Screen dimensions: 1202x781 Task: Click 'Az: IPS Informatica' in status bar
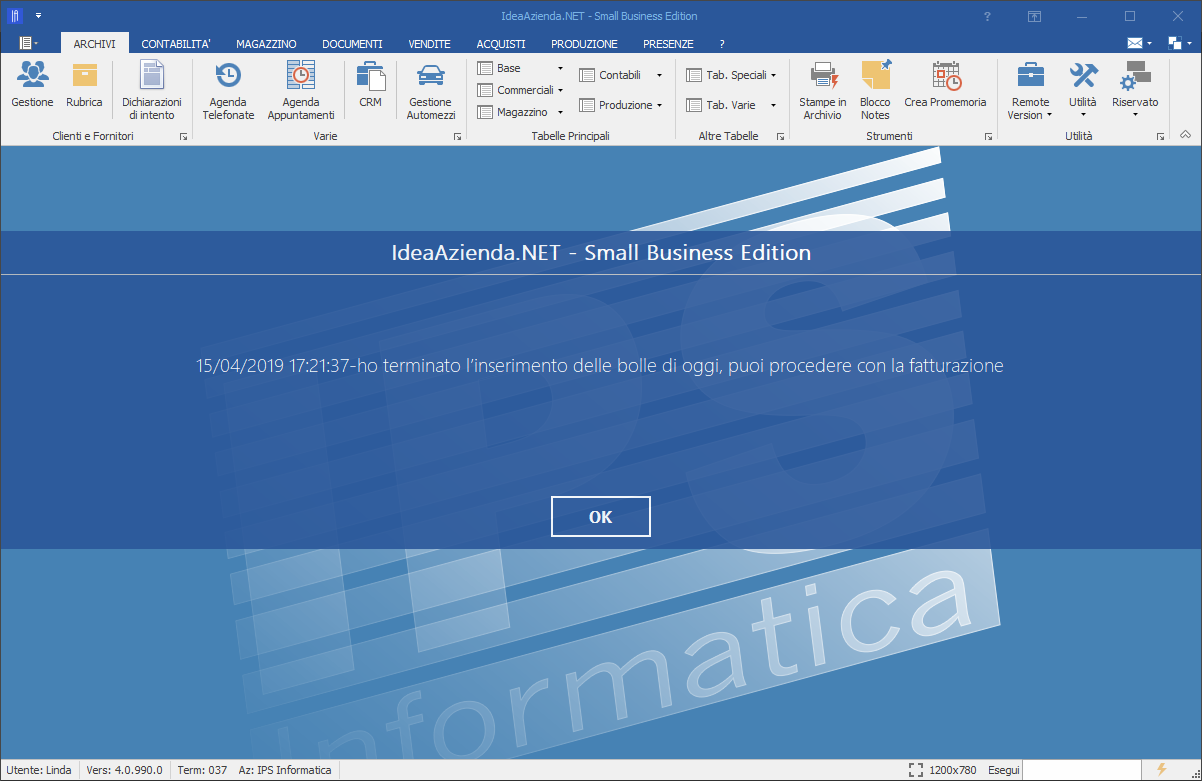pos(285,770)
